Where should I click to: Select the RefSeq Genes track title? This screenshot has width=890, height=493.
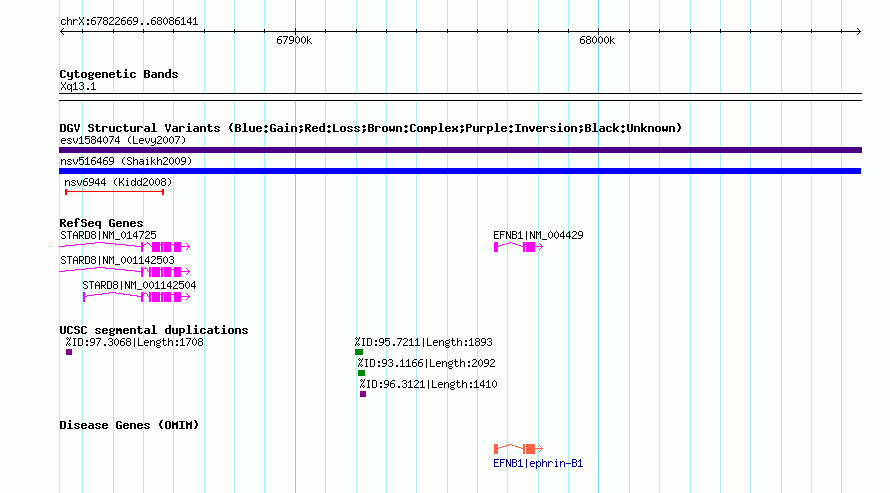coord(102,223)
